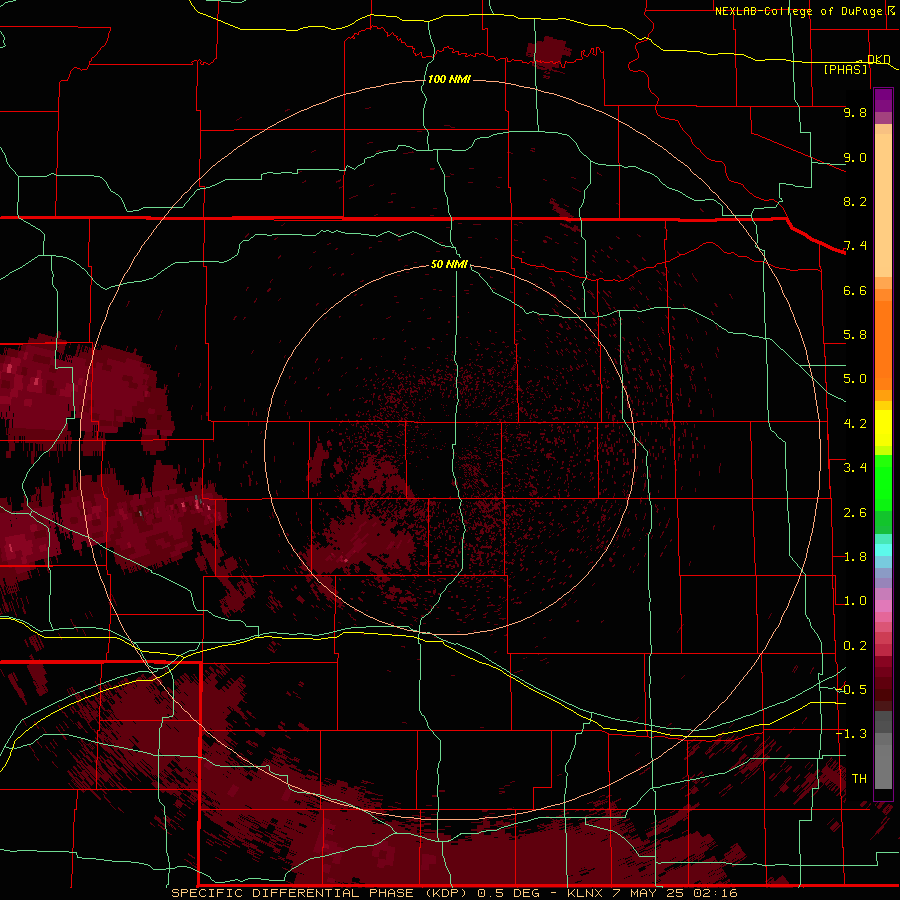Screen dimensions: 900x900
Task: Click the 1.0 value on the color scale
Action: (x=855, y=601)
